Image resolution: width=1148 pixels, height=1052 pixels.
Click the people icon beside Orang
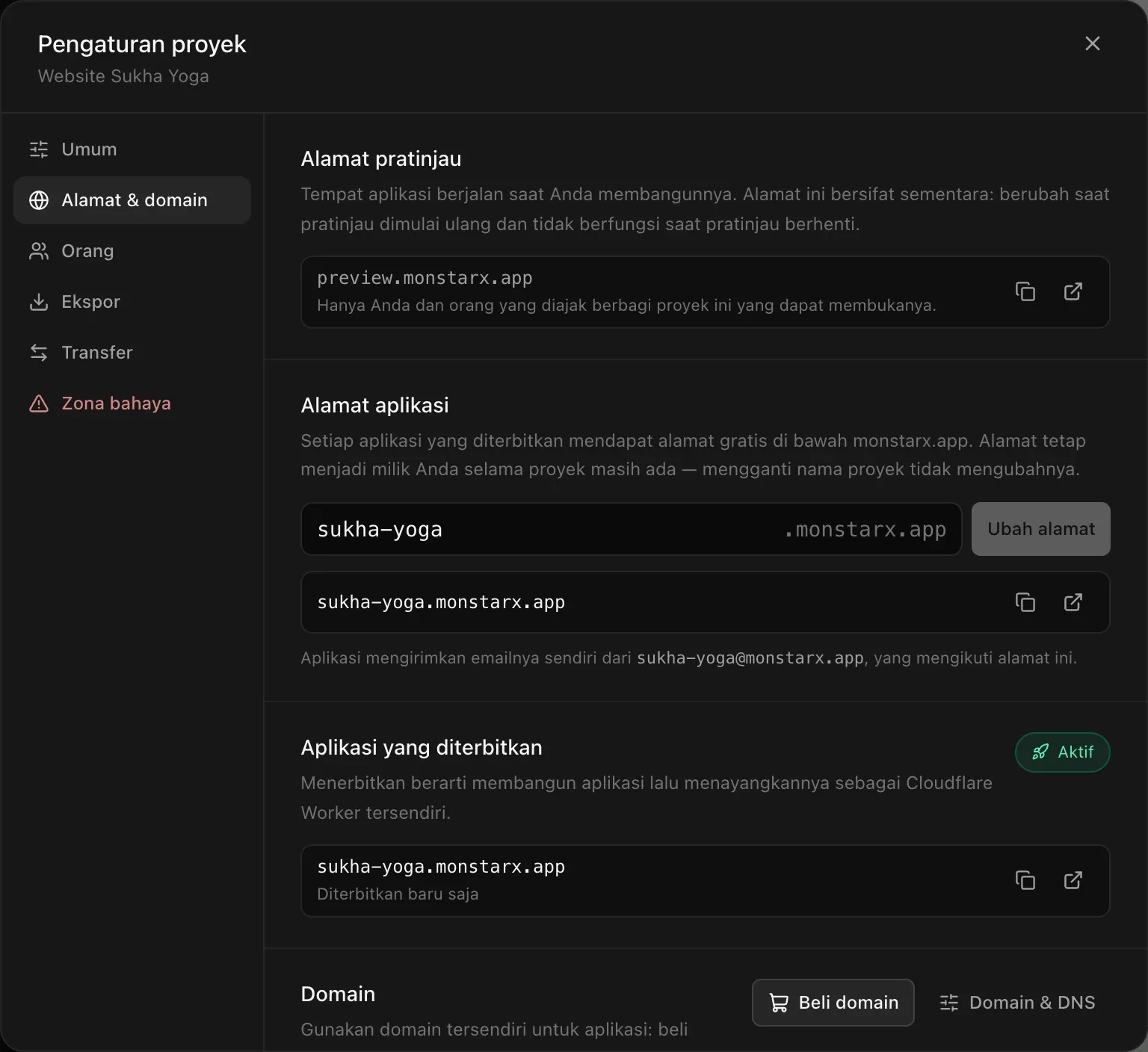coord(39,251)
